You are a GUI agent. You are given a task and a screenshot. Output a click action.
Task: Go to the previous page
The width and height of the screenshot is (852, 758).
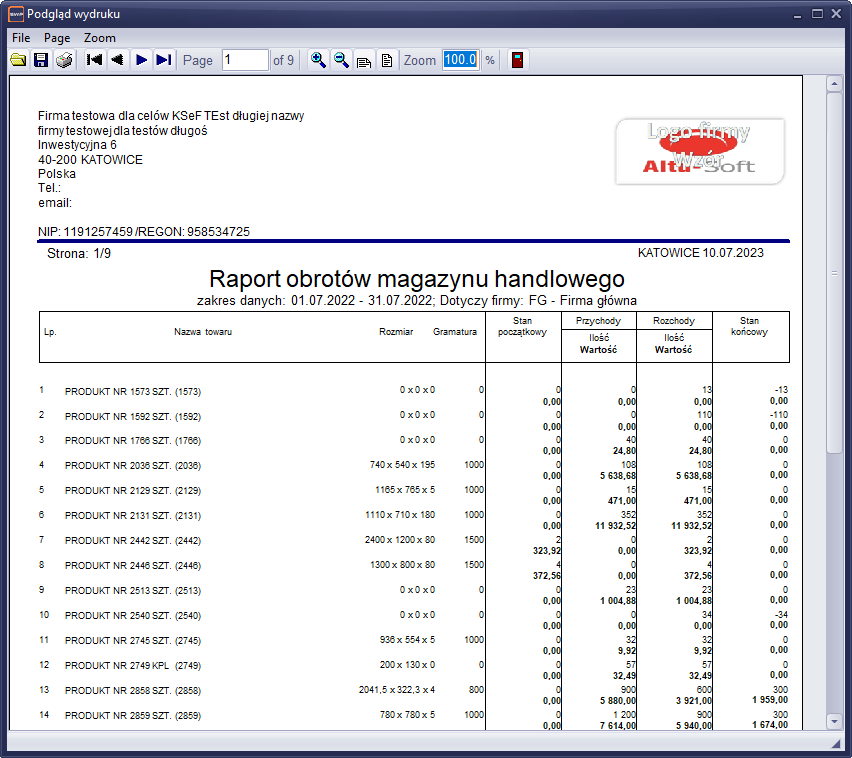[x=117, y=60]
